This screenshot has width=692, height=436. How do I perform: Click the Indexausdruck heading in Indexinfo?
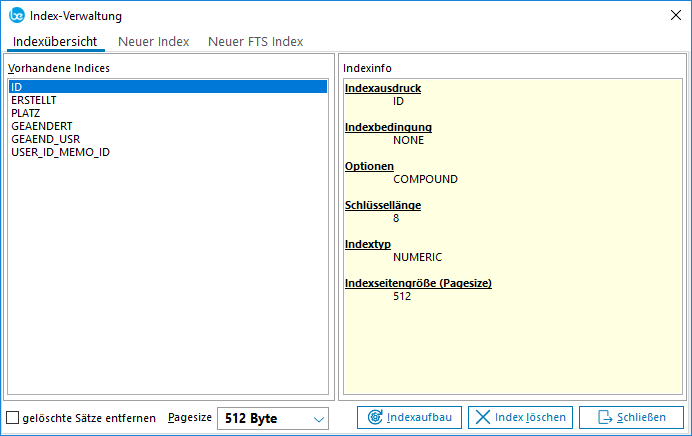tap(382, 88)
